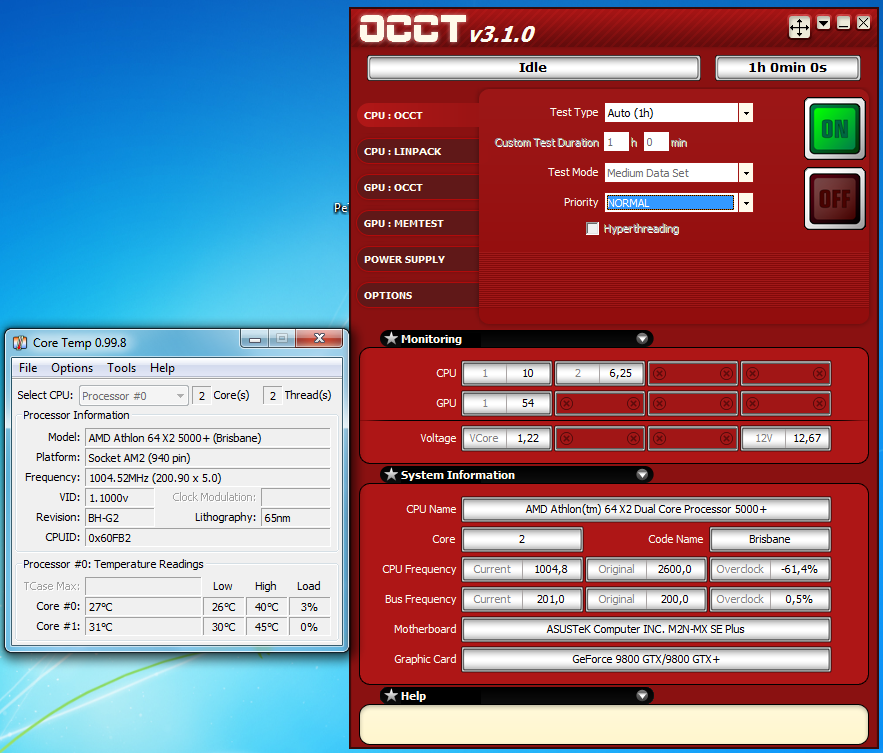Screen dimensions: 883x753
Task: Click Core #0 temperature 27°C
Action: pos(144,607)
